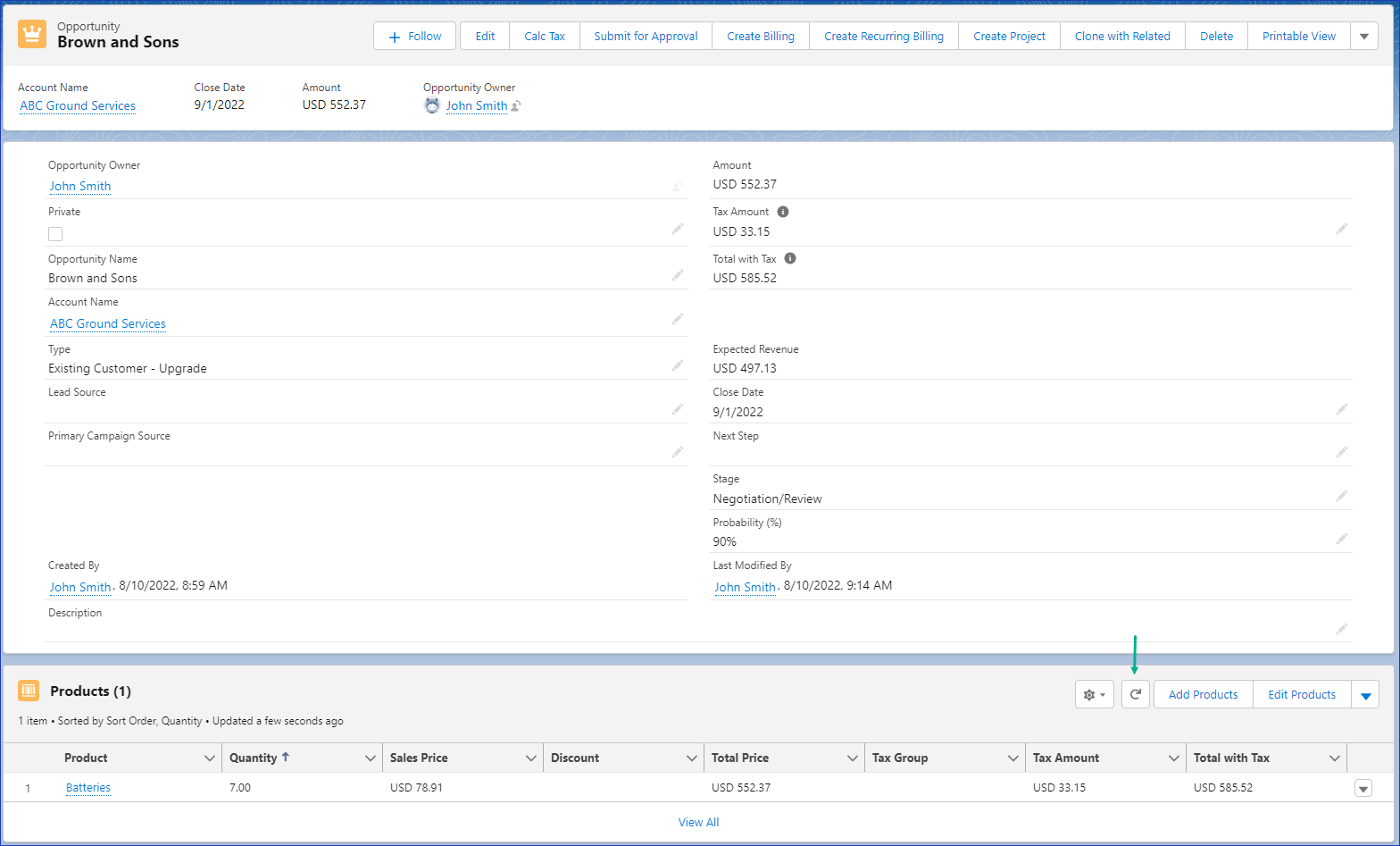Open dropdown arrow beside Edit Products

coord(1365,695)
